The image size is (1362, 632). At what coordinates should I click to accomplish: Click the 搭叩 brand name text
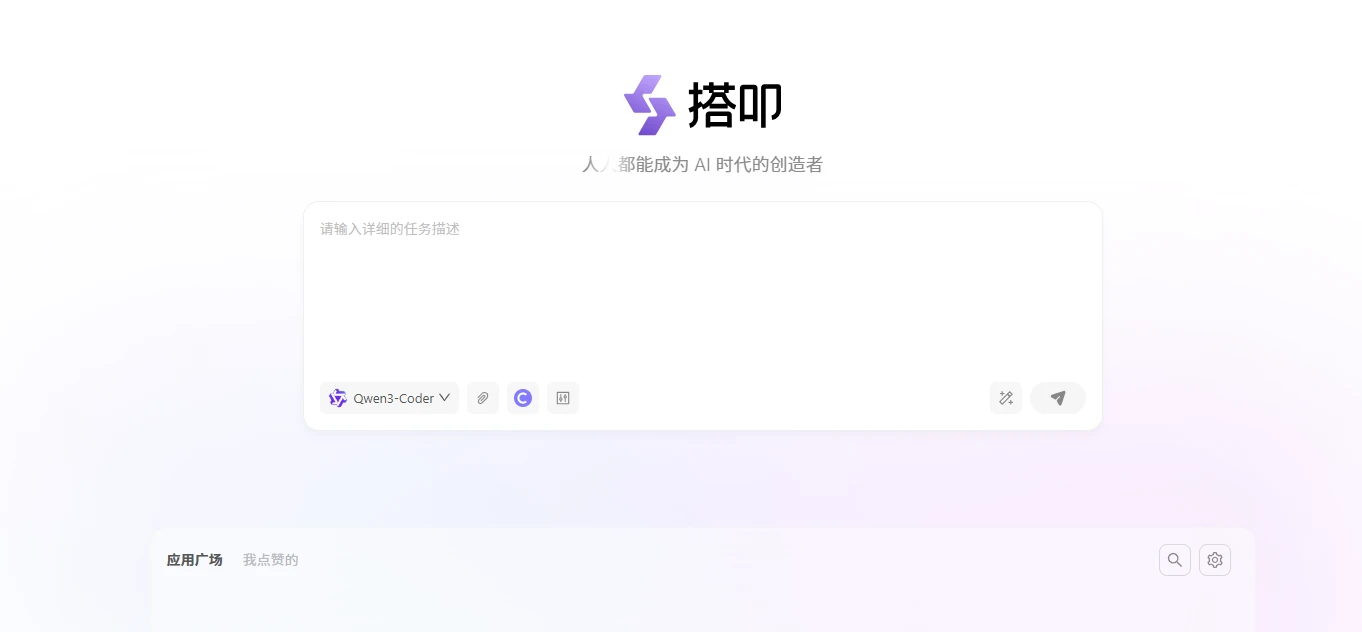tap(735, 105)
